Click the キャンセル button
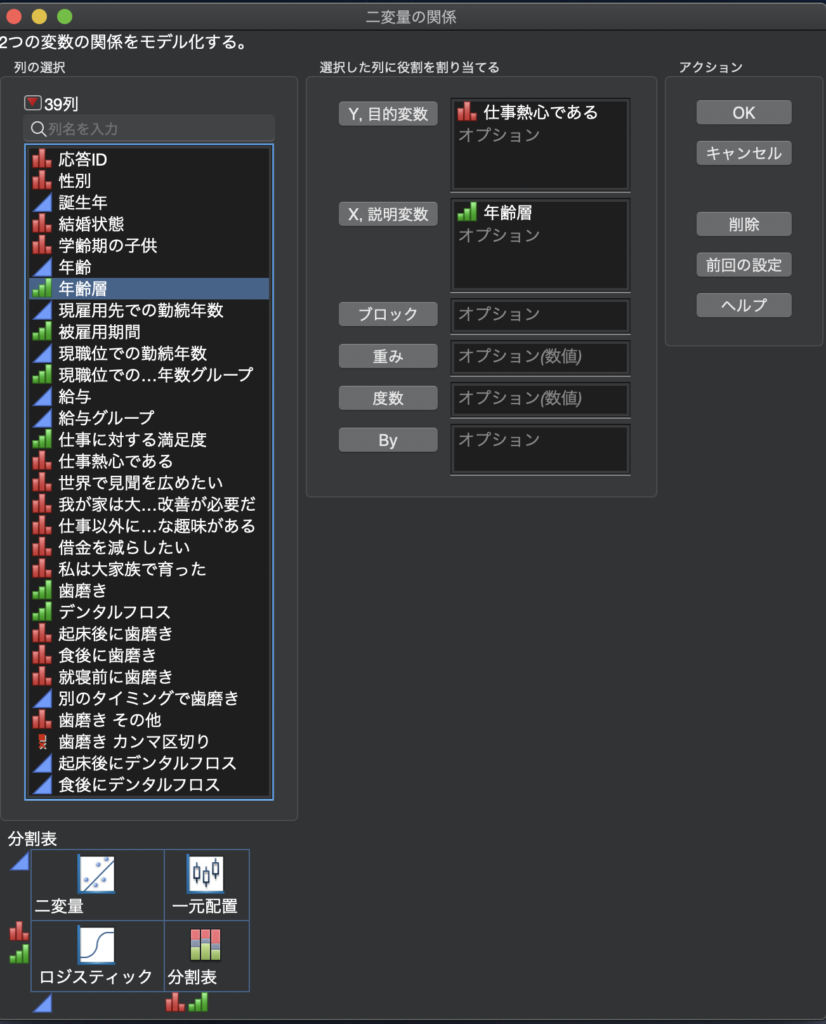Screen dimensions: 826x1024 pos(744,153)
